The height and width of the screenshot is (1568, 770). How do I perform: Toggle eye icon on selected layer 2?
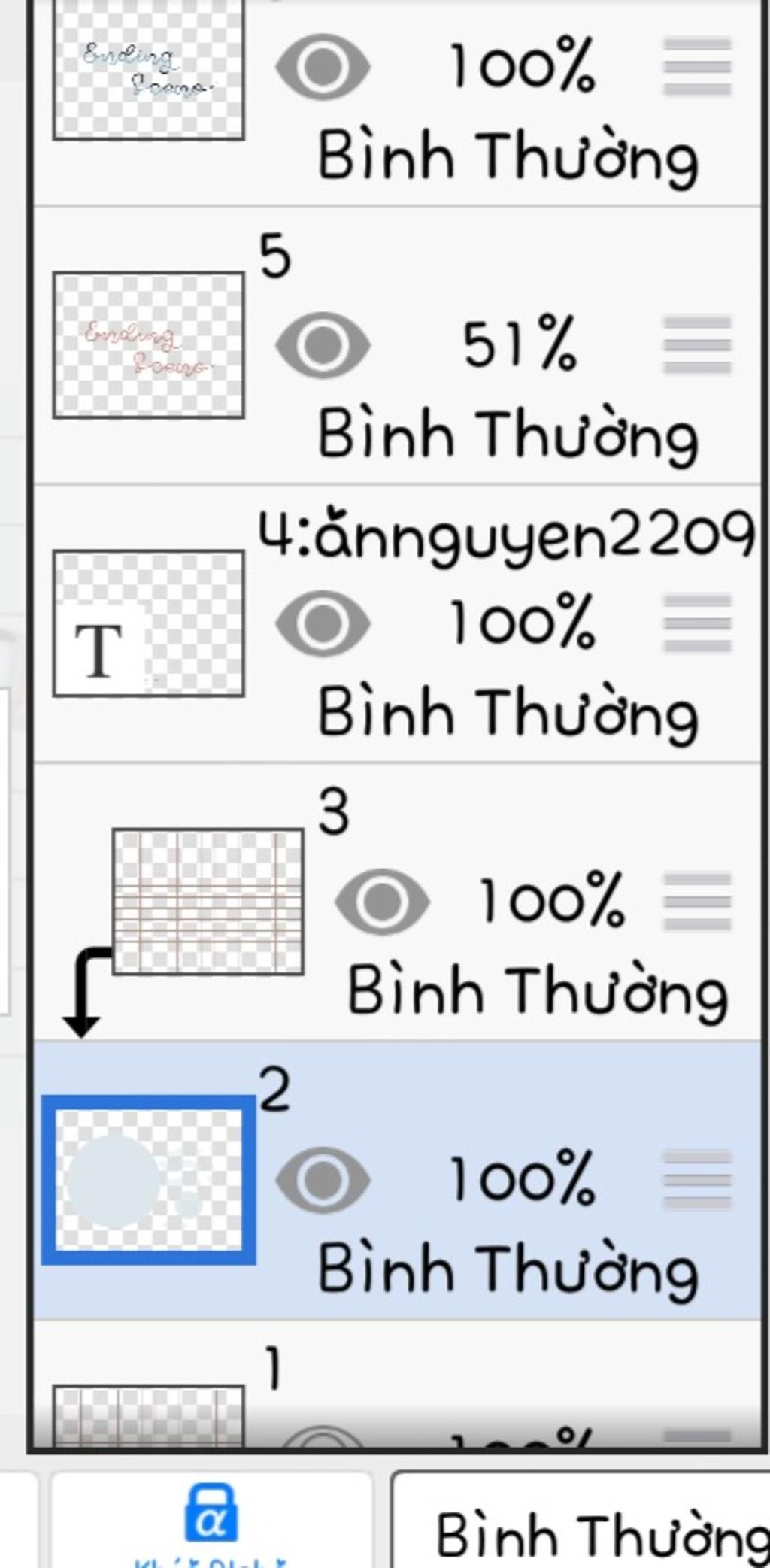tap(323, 1180)
